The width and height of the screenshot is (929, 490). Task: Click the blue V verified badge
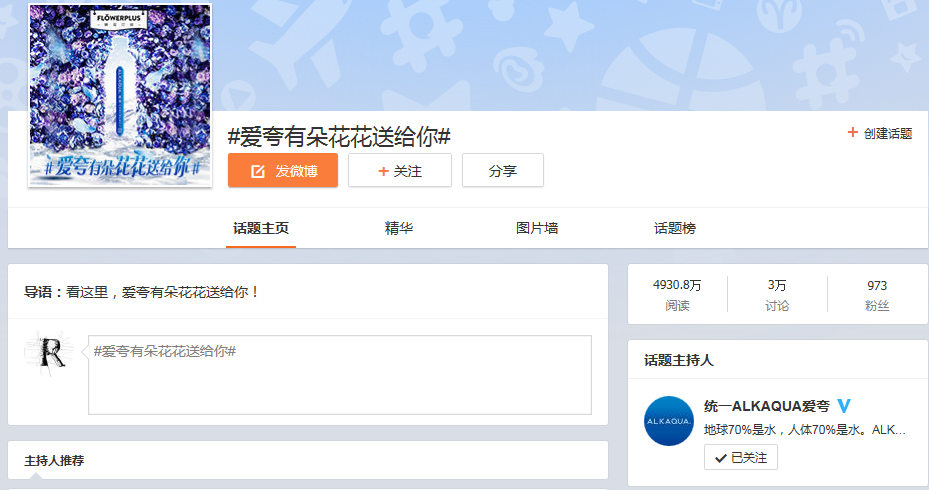tap(844, 406)
